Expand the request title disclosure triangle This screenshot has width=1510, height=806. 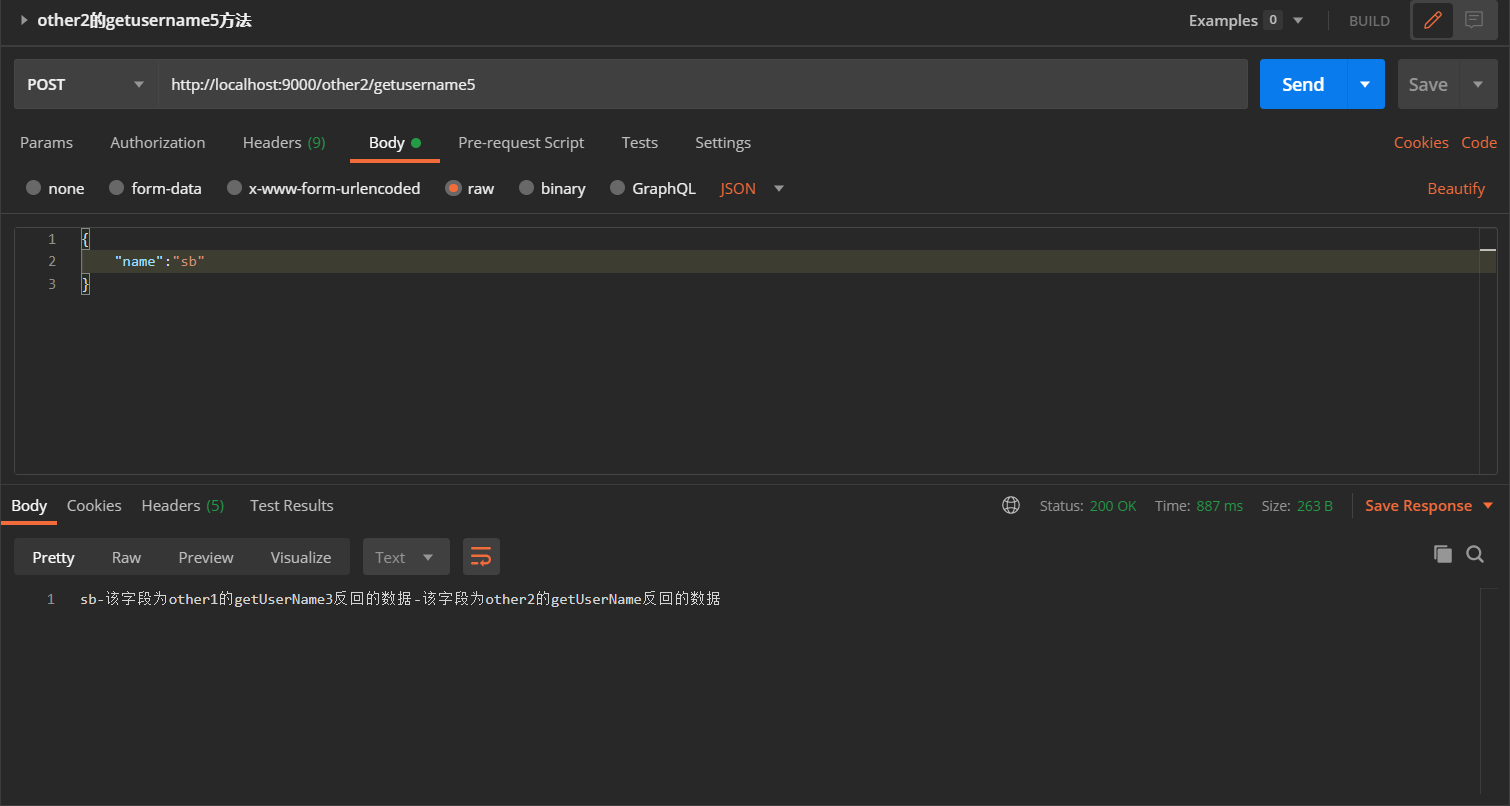coord(24,20)
